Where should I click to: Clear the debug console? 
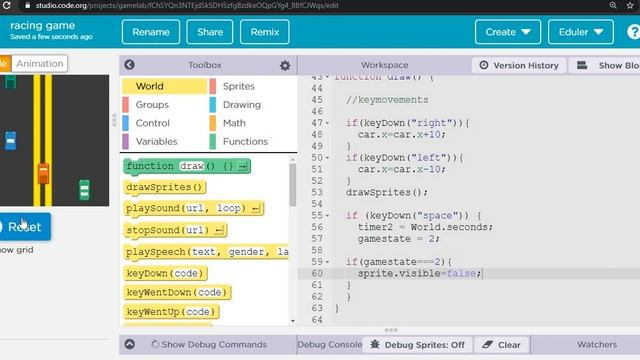tap(502, 345)
